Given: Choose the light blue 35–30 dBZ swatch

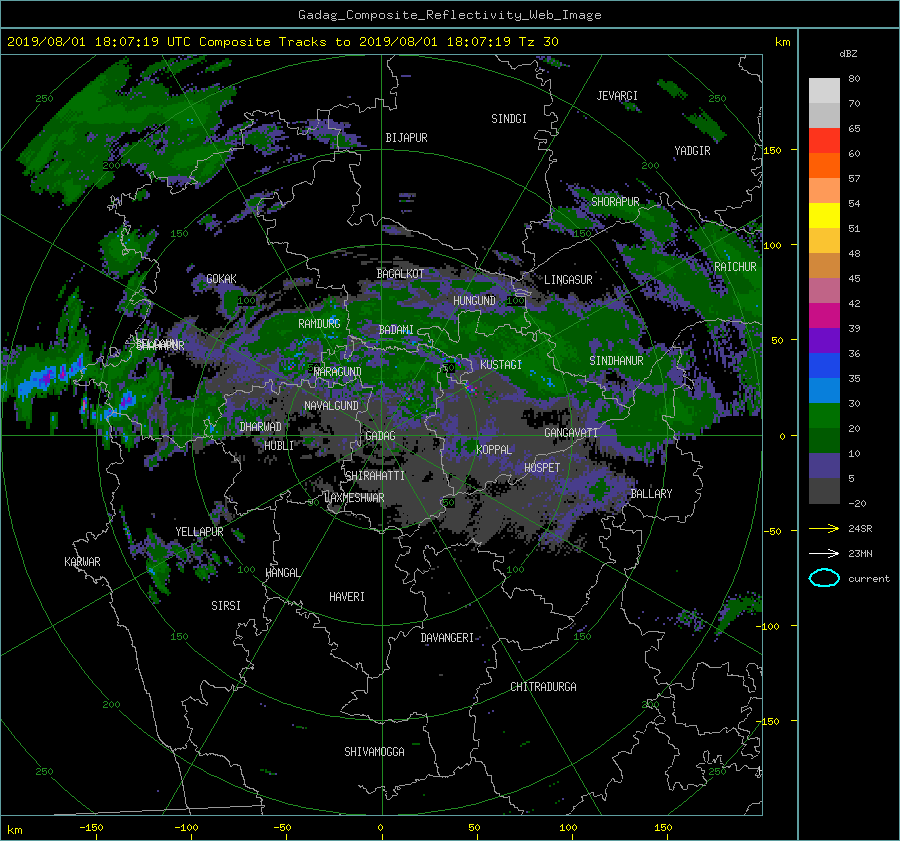Looking at the screenshot, I should coord(824,391).
